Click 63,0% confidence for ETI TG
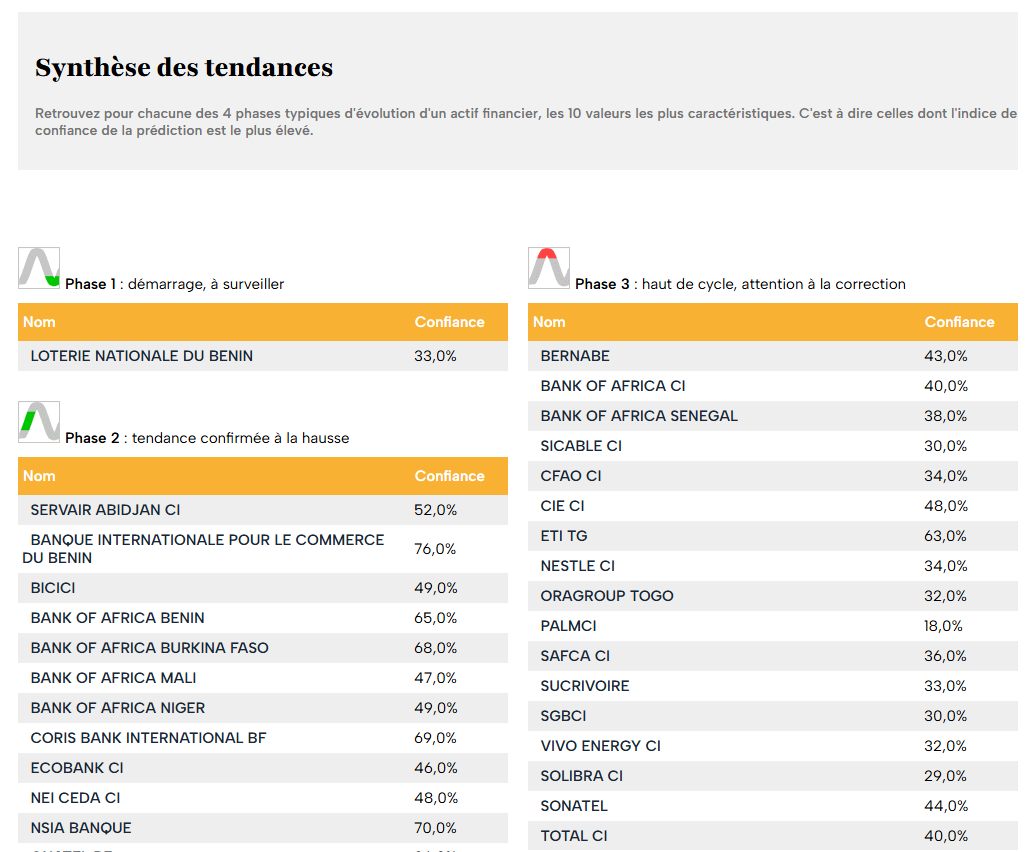 945,536
